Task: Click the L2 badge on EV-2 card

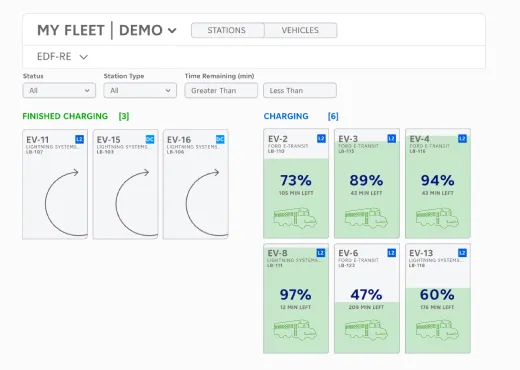Action: point(321,138)
